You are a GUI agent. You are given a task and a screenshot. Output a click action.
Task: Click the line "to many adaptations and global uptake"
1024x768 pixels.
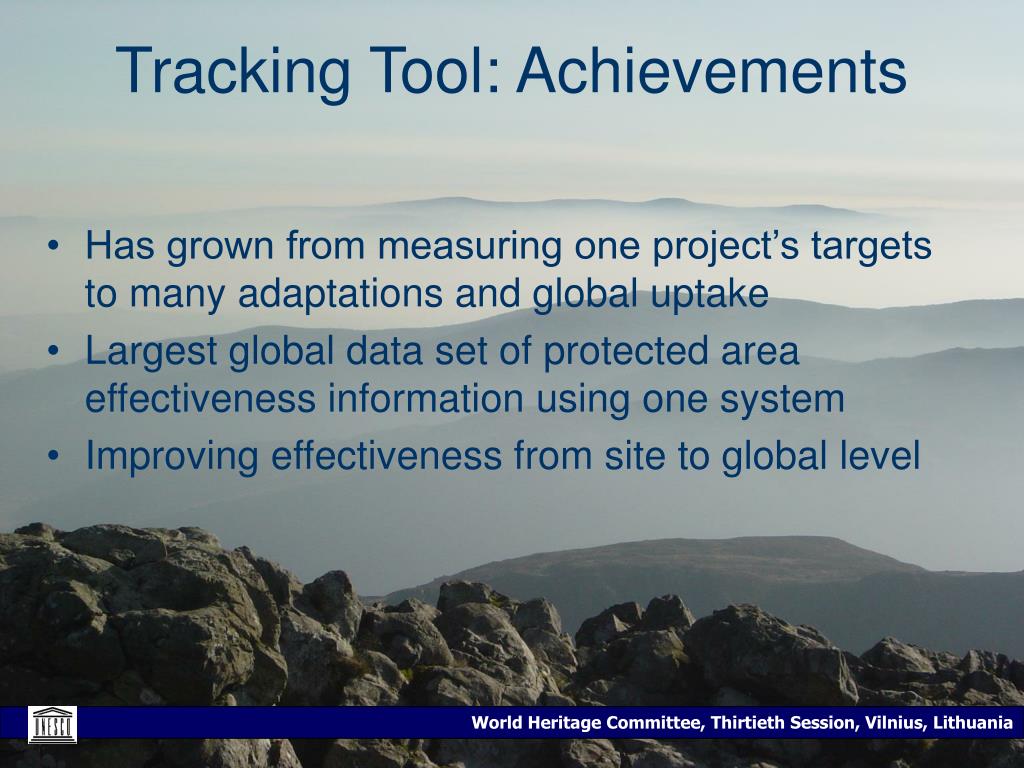coord(426,294)
